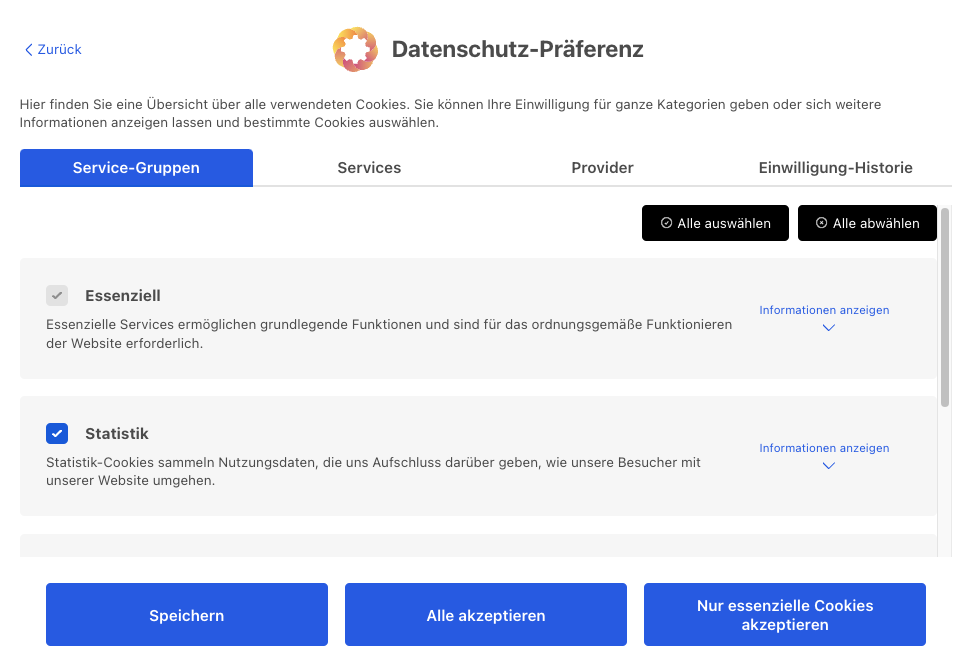Image resolution: width=972 pixels, height=664 pixels.
Task: Click the Alle akzeptieren button
Action: (x=486, y=615)
